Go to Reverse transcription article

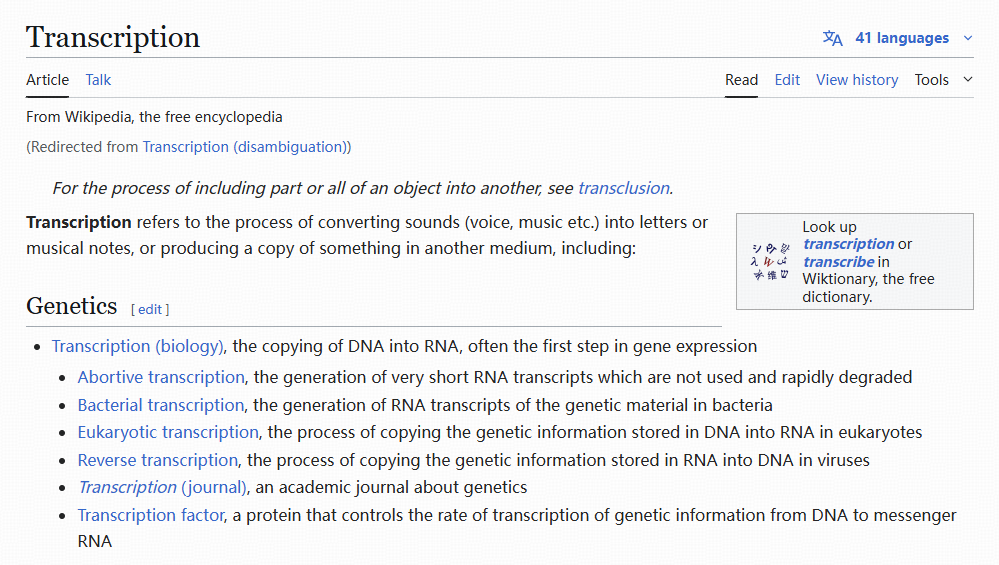coord(157,460)
